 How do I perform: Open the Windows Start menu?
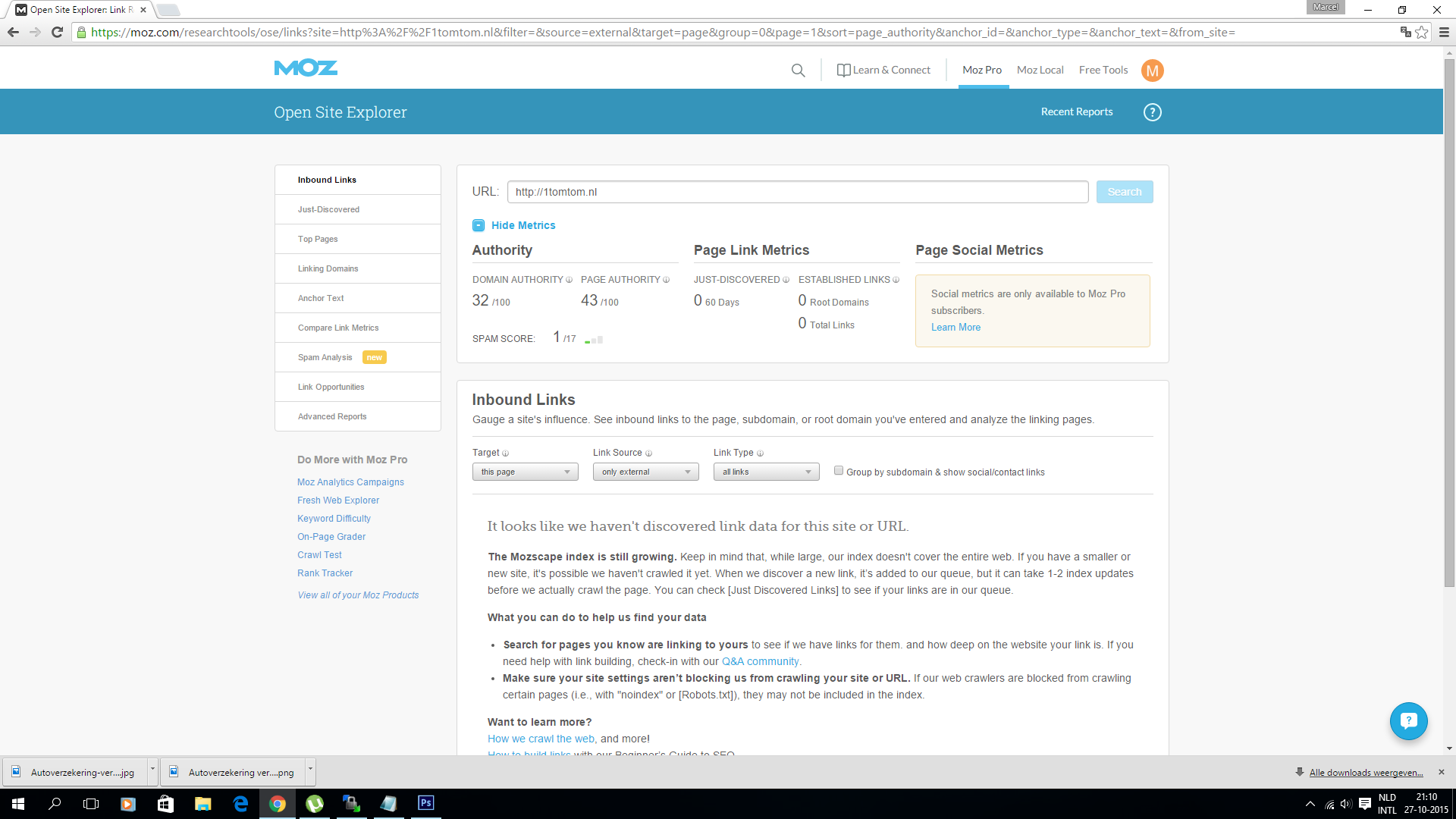18,804
